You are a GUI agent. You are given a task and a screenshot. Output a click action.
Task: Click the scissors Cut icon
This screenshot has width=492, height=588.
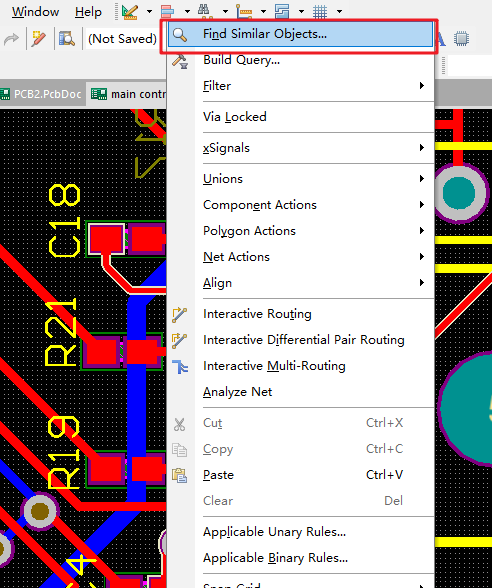180,424
